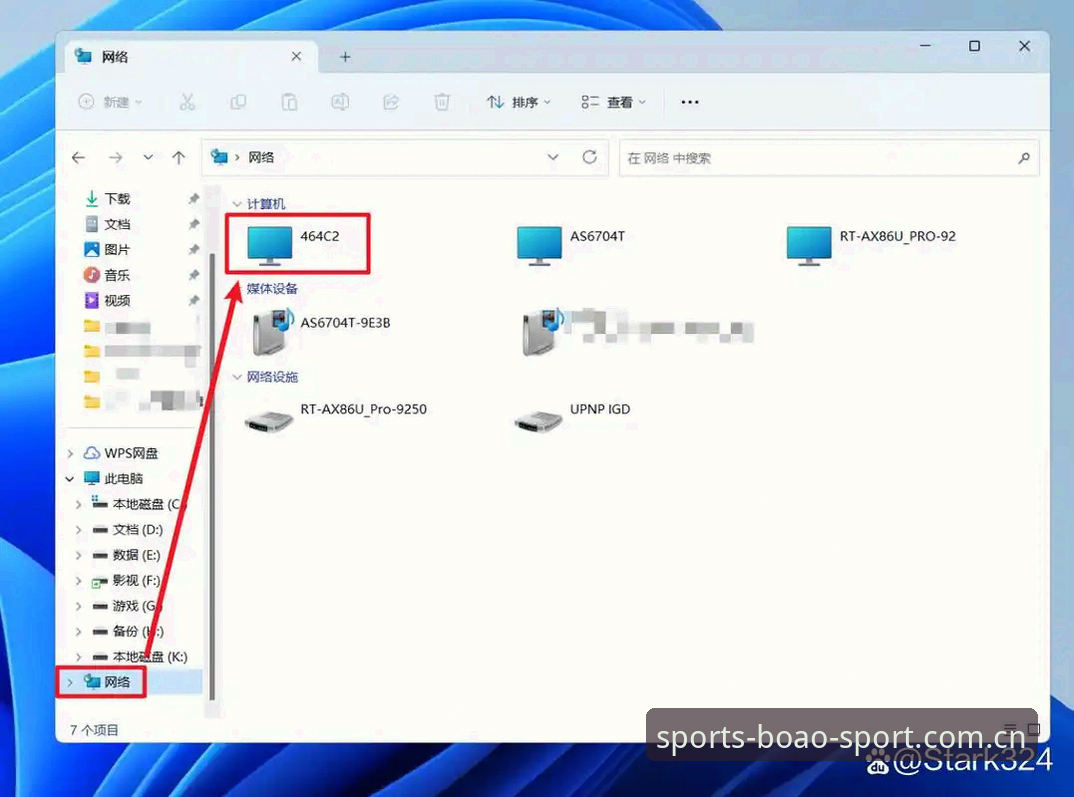Viewport: 1074px width, 797px height.
Task: Click the Delete trash icon
Action: click(442, 102)
